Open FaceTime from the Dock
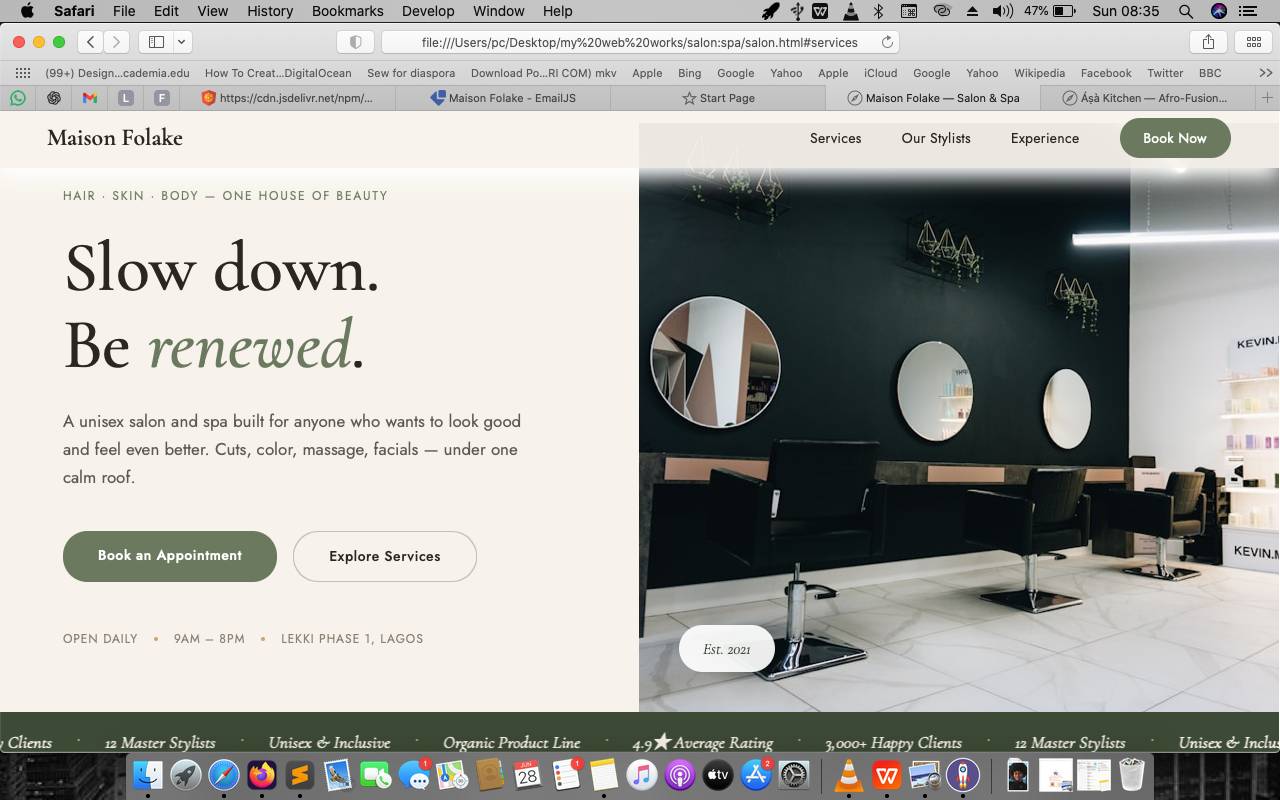The image size is (1280, 800). tap(375, 774)
